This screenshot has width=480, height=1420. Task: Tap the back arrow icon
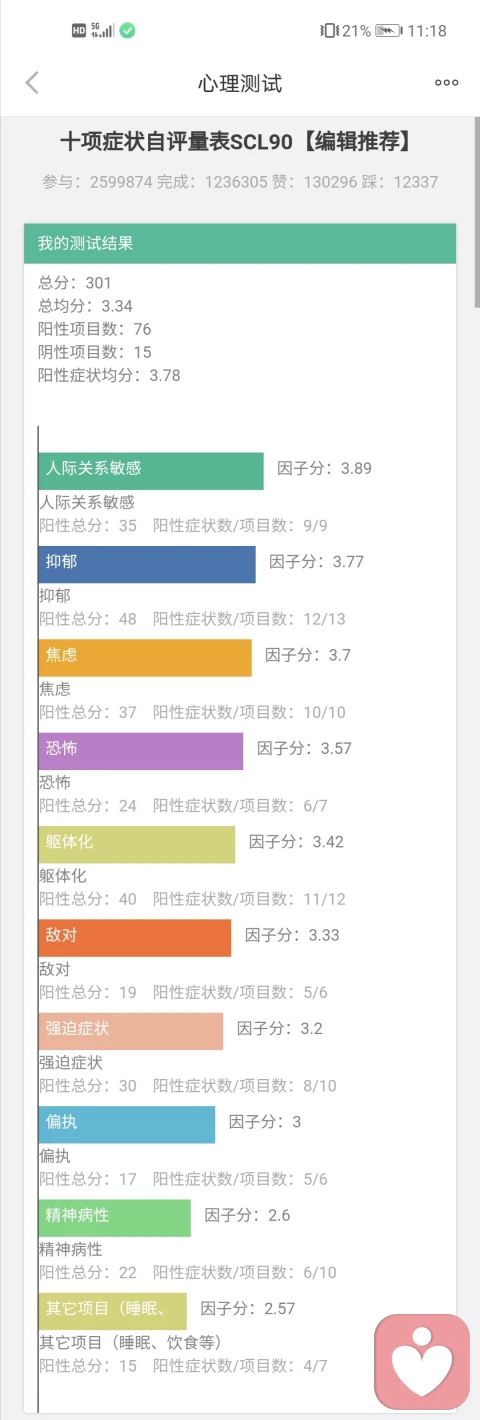coord(32,83)
